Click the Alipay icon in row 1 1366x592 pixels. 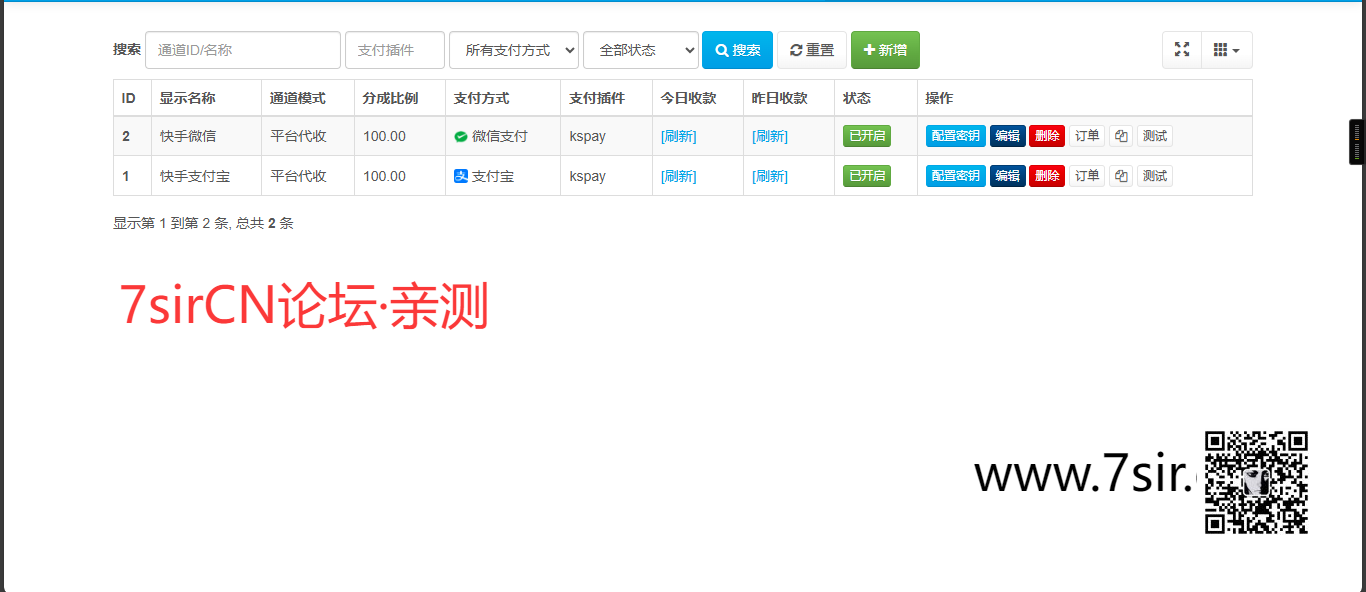[461, 176]
